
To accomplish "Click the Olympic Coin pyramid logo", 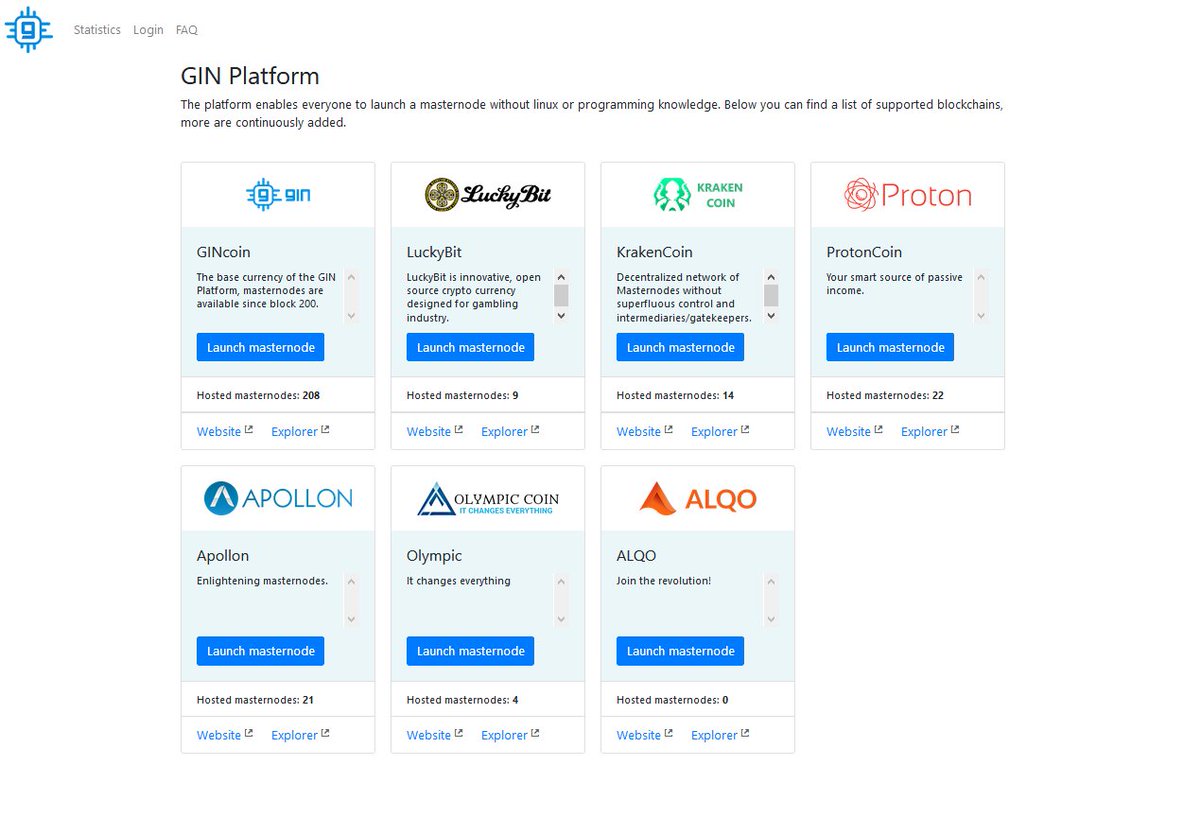I will pos(487,498).
